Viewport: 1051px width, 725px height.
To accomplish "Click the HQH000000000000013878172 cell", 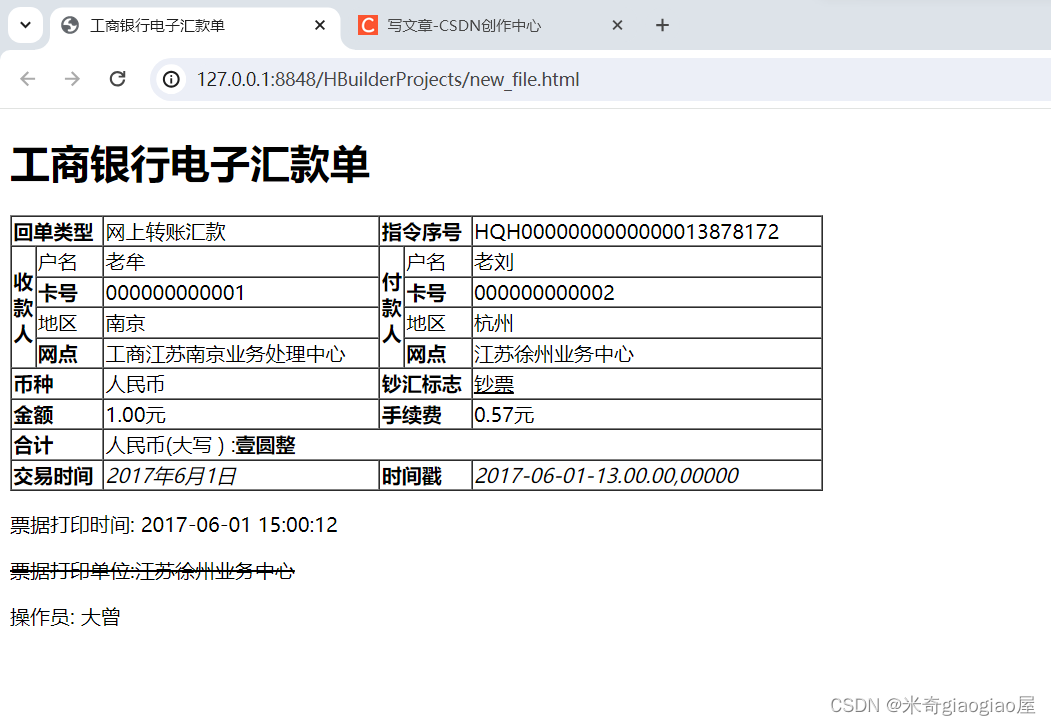I will click(647, 232).
